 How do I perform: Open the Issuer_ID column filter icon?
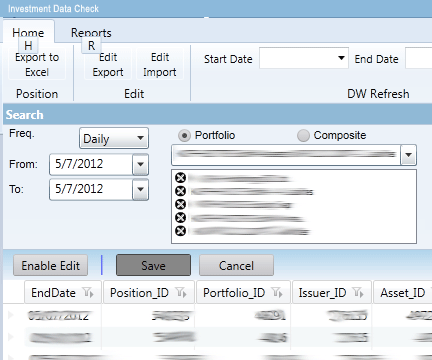[x=359, y=293]
